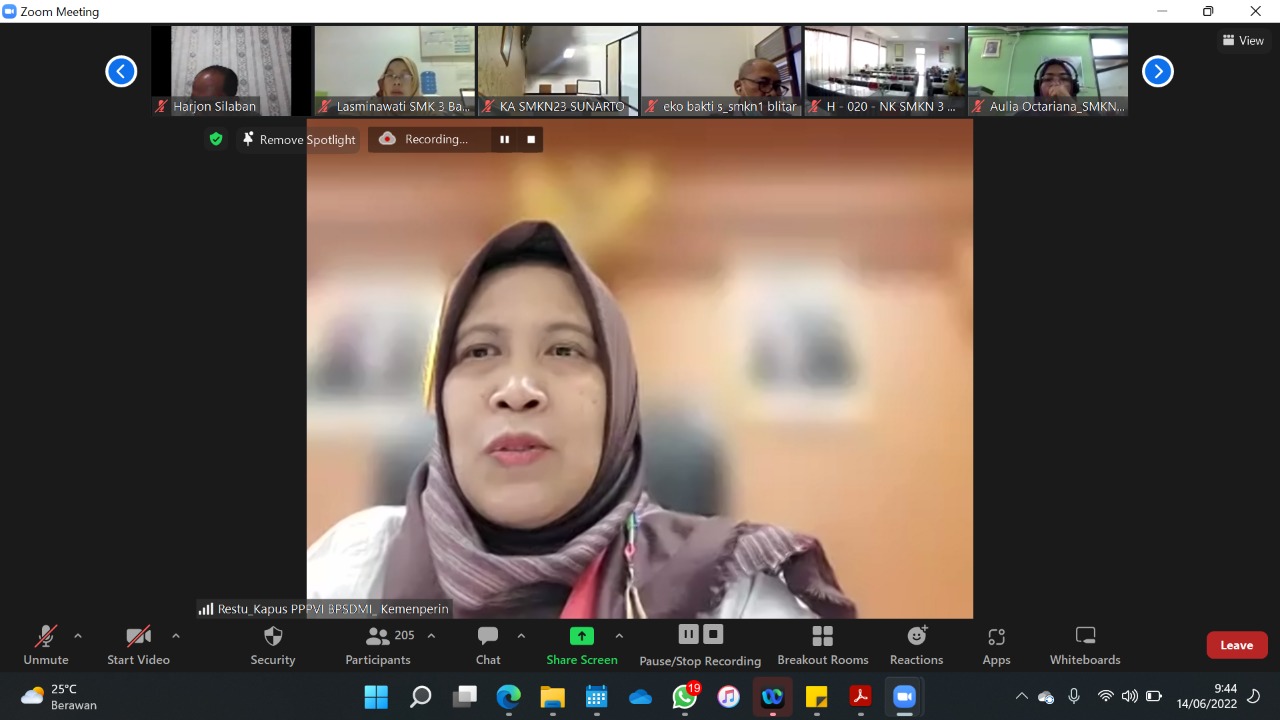Open battery status in tray
The height and width of the screenshot is (720, 1280).
tap(1153, 696)
